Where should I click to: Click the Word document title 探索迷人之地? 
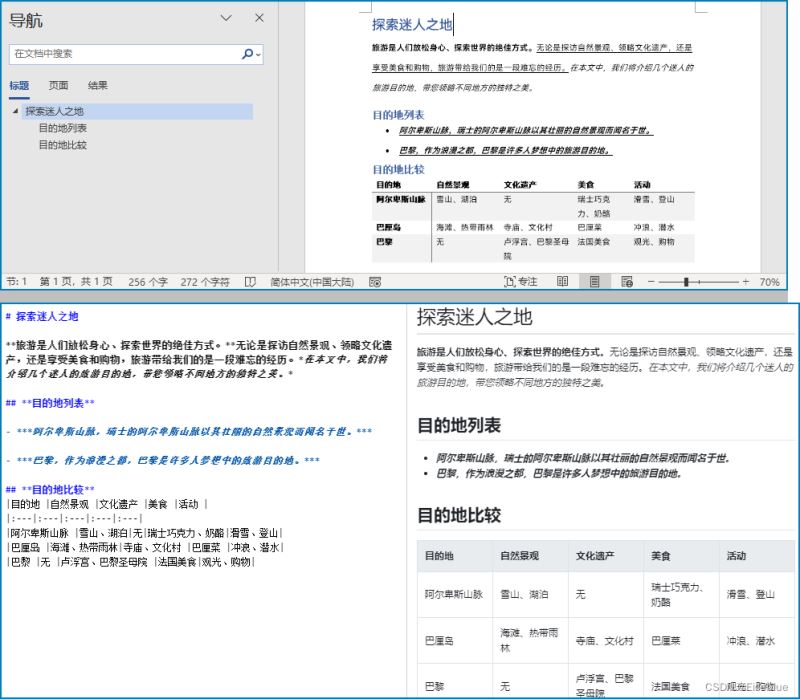[x=412, y=24]
